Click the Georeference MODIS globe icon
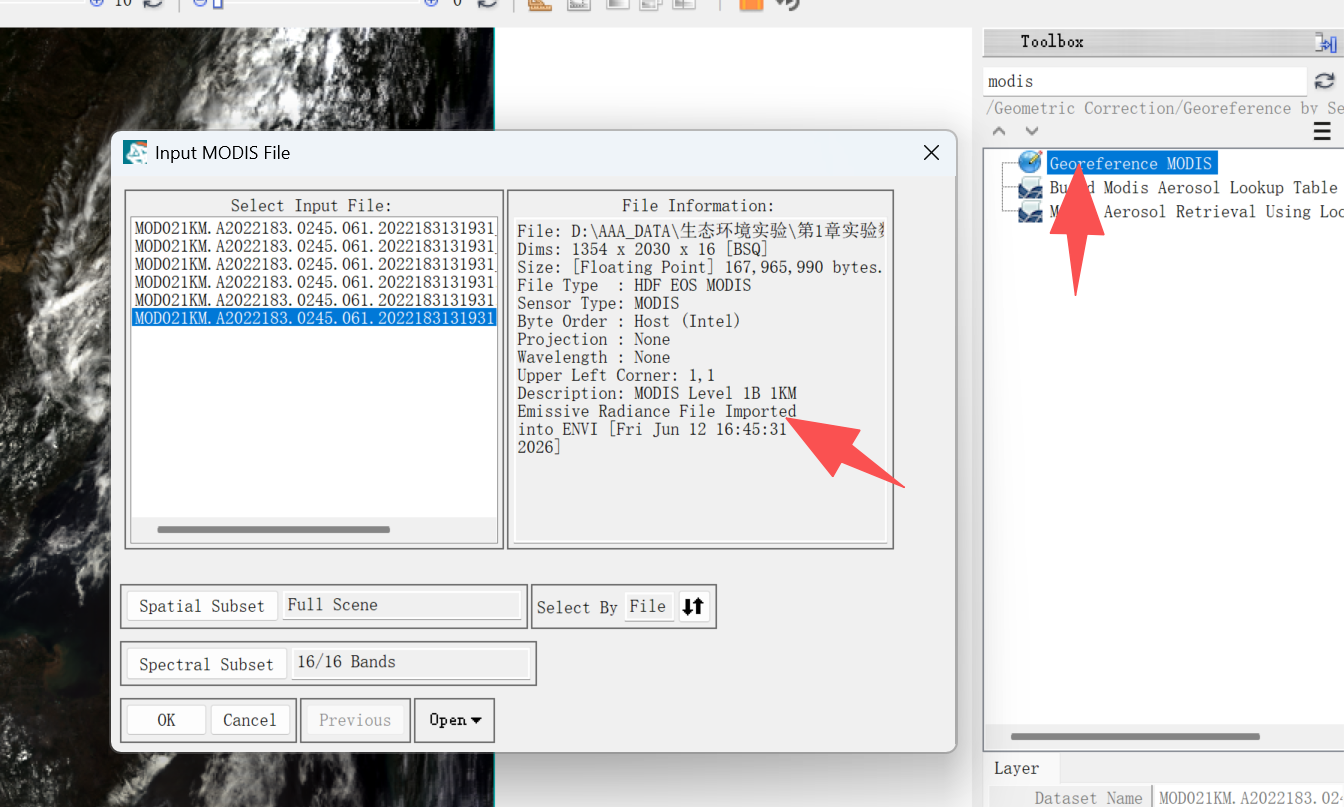Image resolution: width=1344 pixels, height=807 pixels. point(1030,163)
